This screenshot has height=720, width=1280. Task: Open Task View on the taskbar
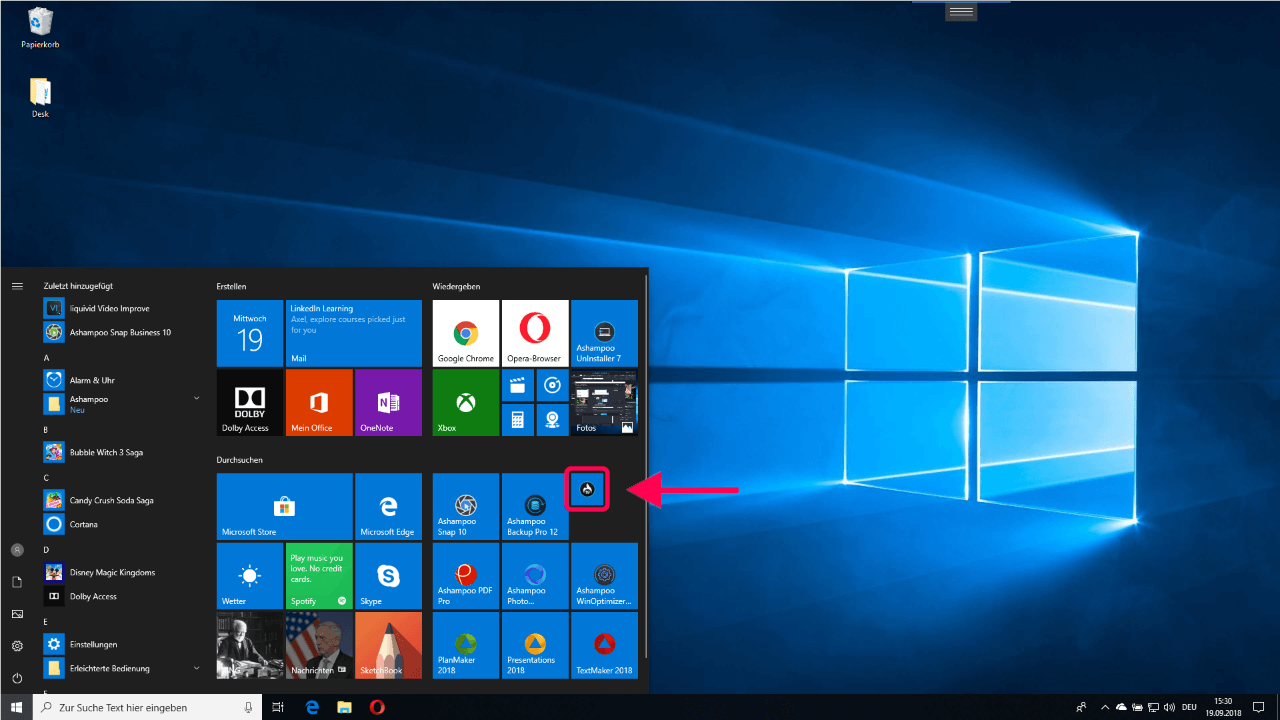point(279,707)
